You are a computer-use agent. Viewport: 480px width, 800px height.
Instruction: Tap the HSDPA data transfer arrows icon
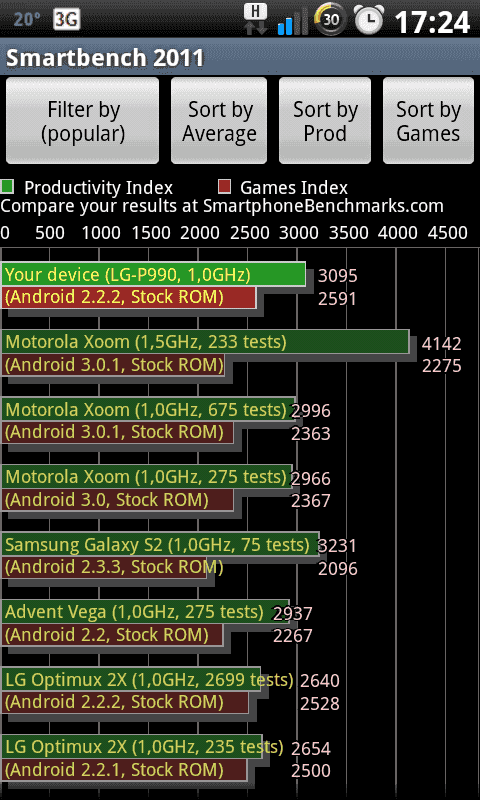(256, 19)
